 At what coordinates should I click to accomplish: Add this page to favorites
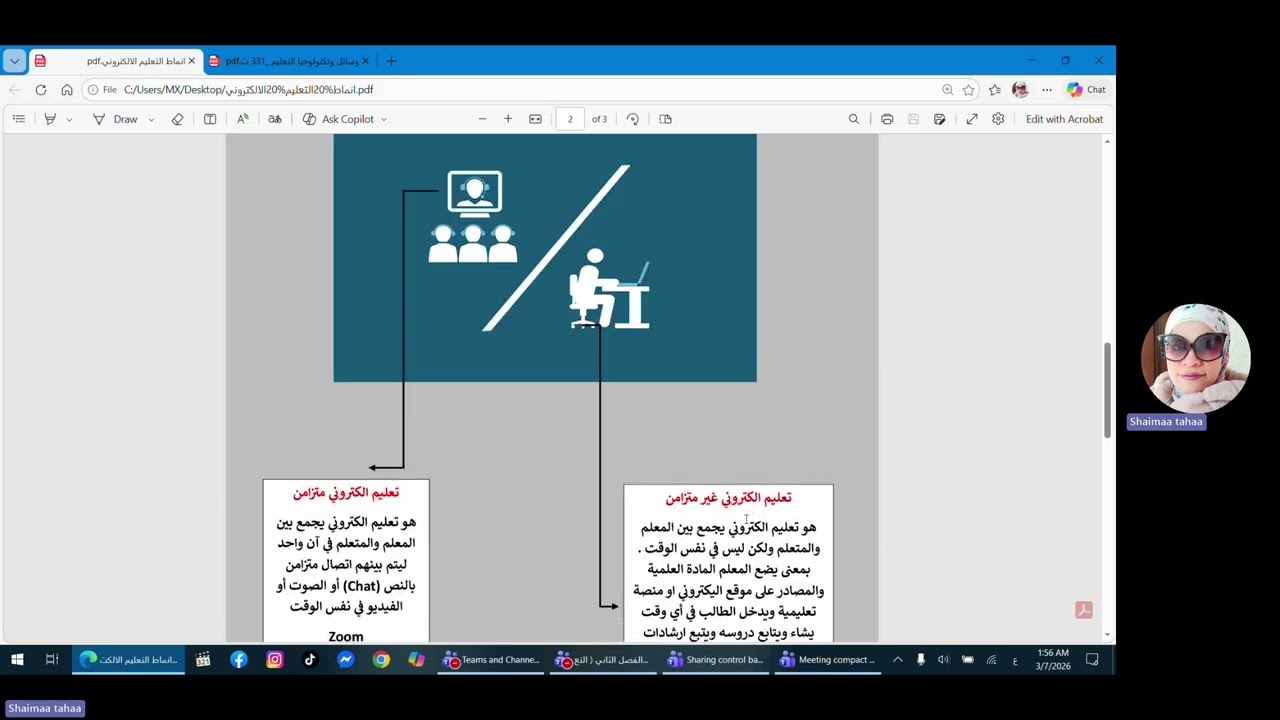[969, 90]
